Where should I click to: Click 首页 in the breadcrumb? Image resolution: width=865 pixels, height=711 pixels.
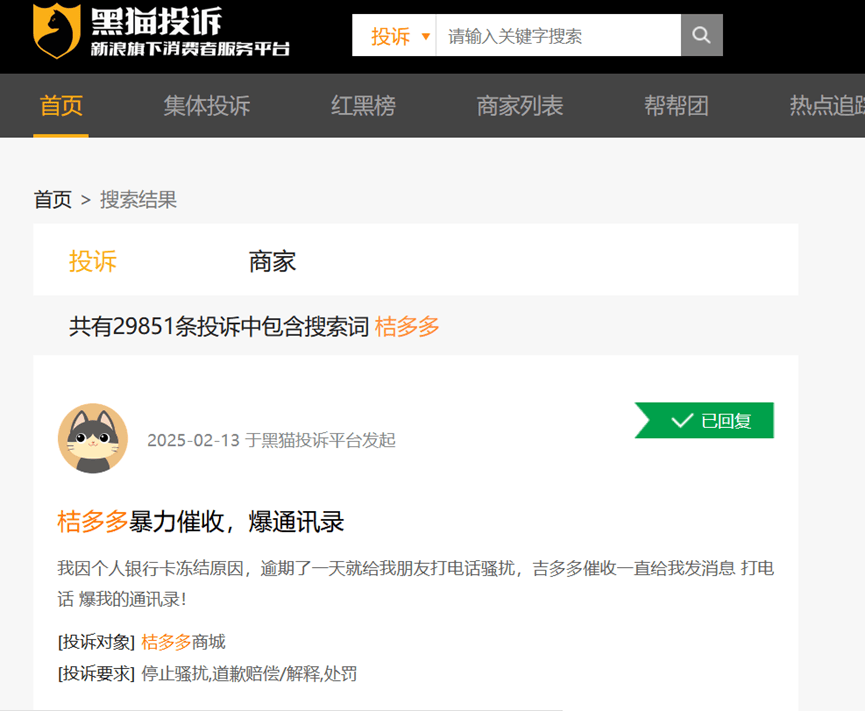(53, 200)
